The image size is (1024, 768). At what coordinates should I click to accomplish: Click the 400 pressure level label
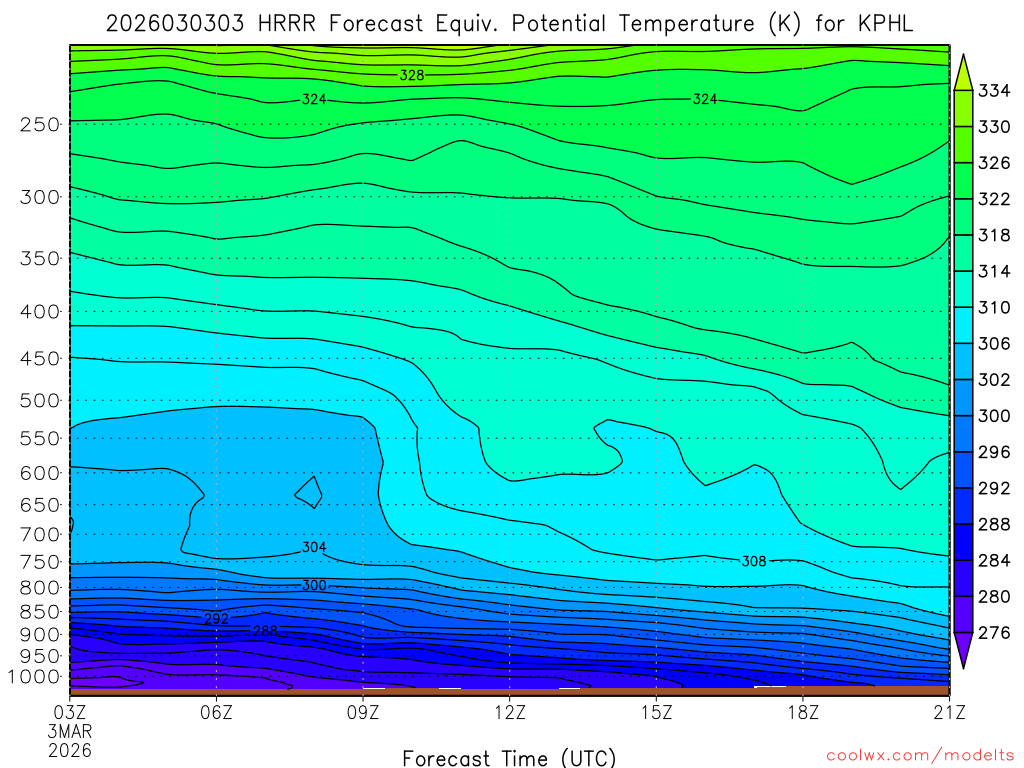40,312
